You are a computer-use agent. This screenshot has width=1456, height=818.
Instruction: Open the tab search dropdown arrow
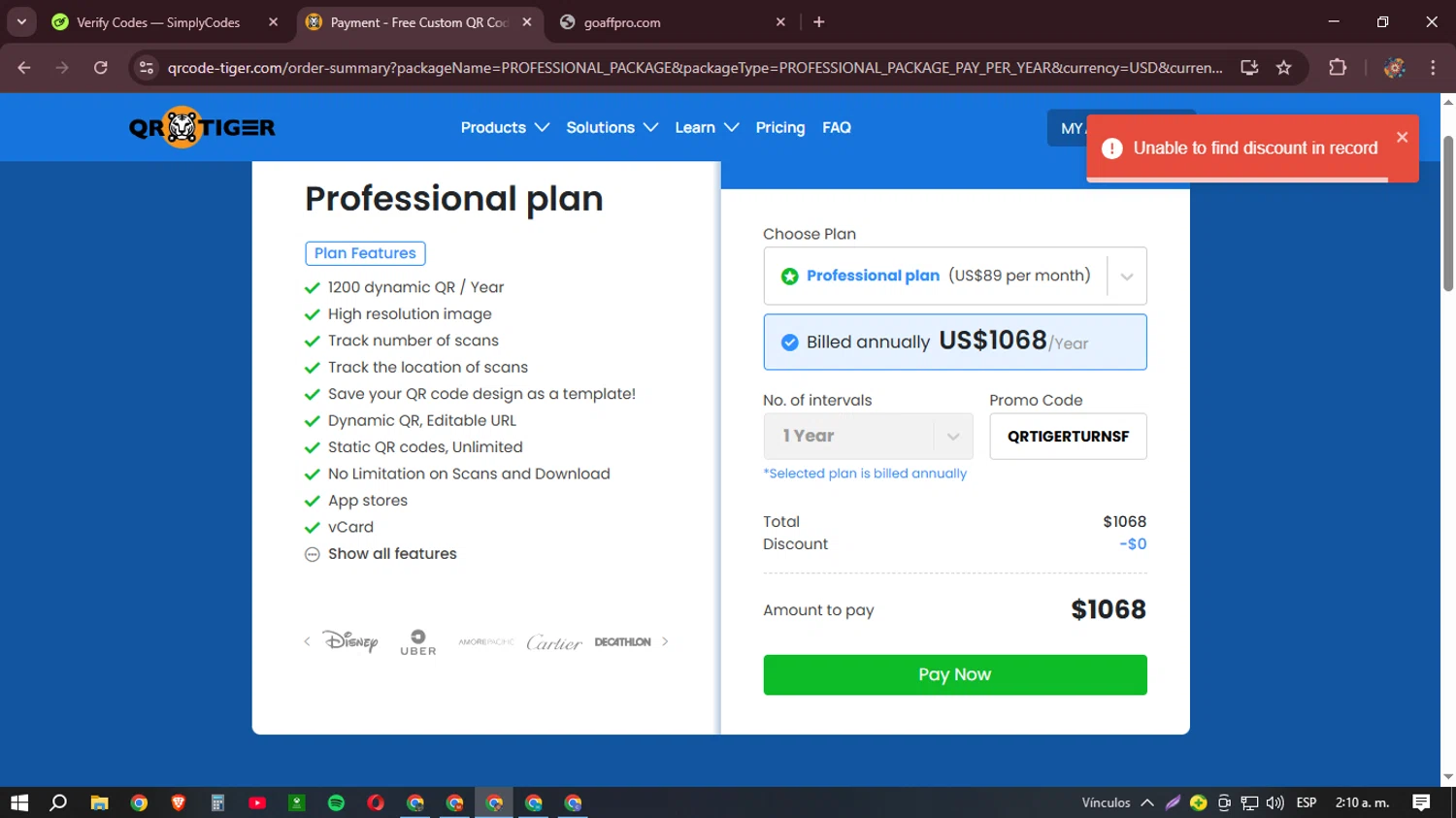tap(21, 22)
